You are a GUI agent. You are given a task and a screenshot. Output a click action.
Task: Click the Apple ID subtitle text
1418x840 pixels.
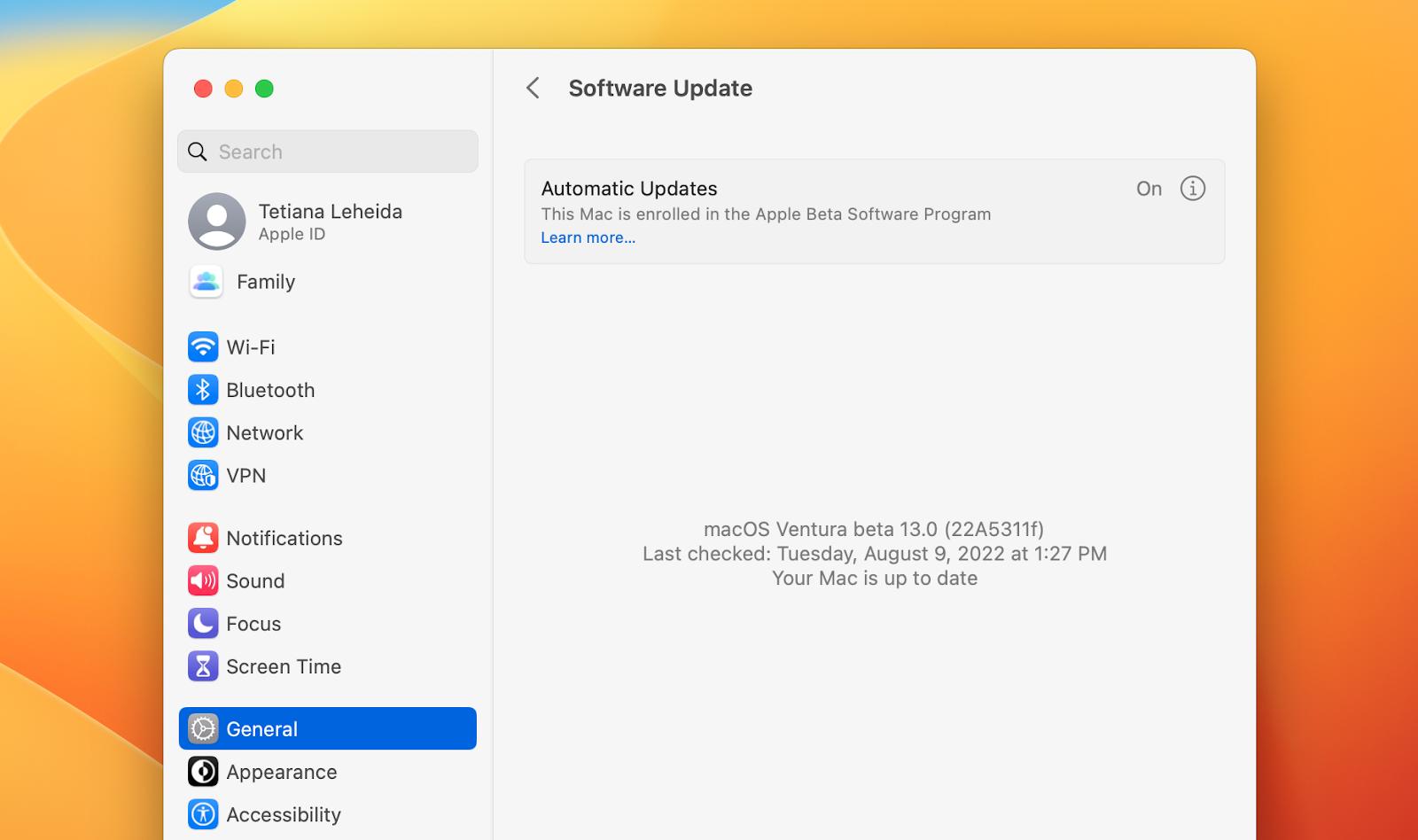tap(292, 234)
